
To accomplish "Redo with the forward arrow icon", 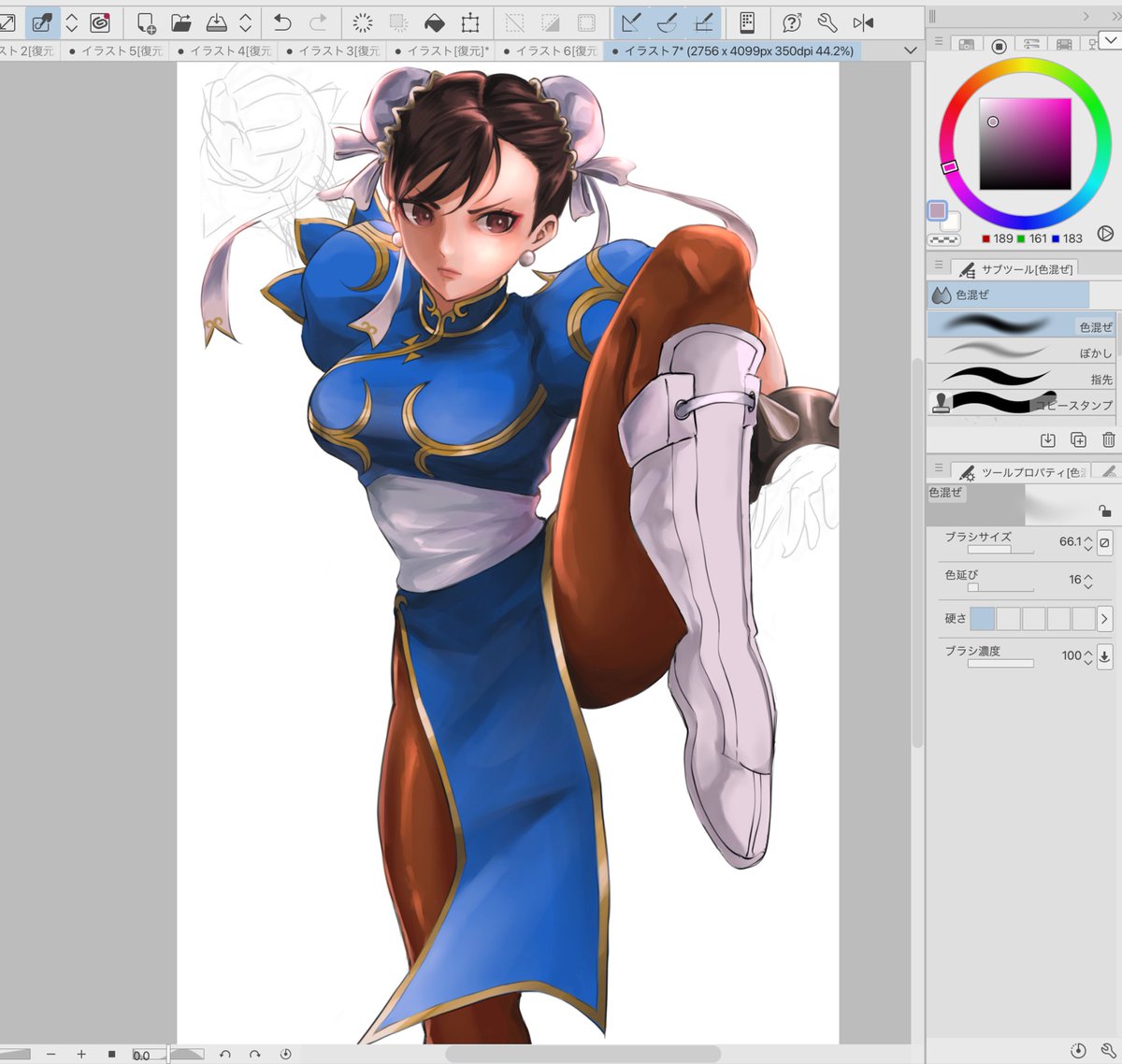I will (x=318, y=22).
